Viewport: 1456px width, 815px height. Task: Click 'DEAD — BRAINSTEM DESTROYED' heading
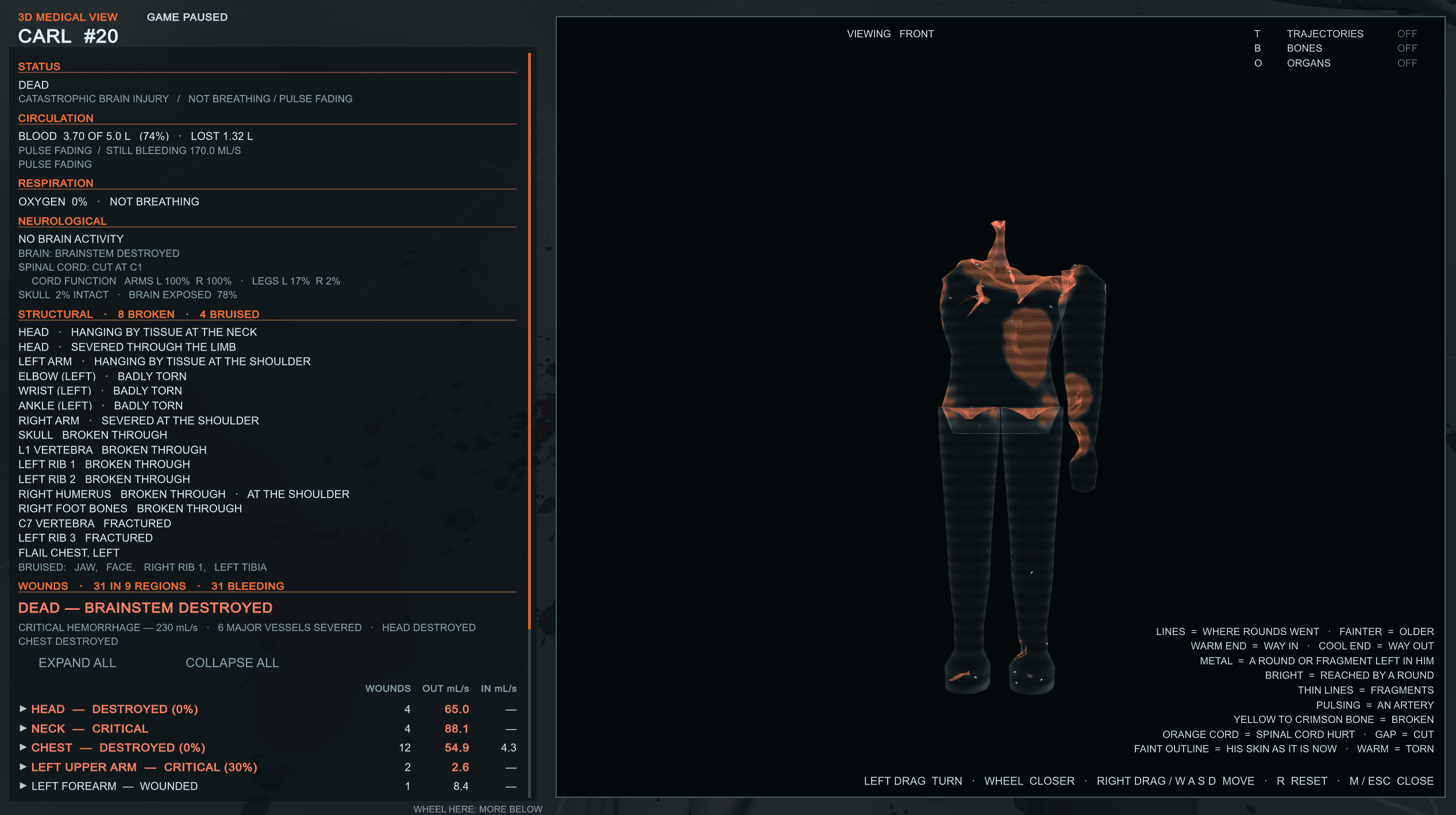click(145, 608)
